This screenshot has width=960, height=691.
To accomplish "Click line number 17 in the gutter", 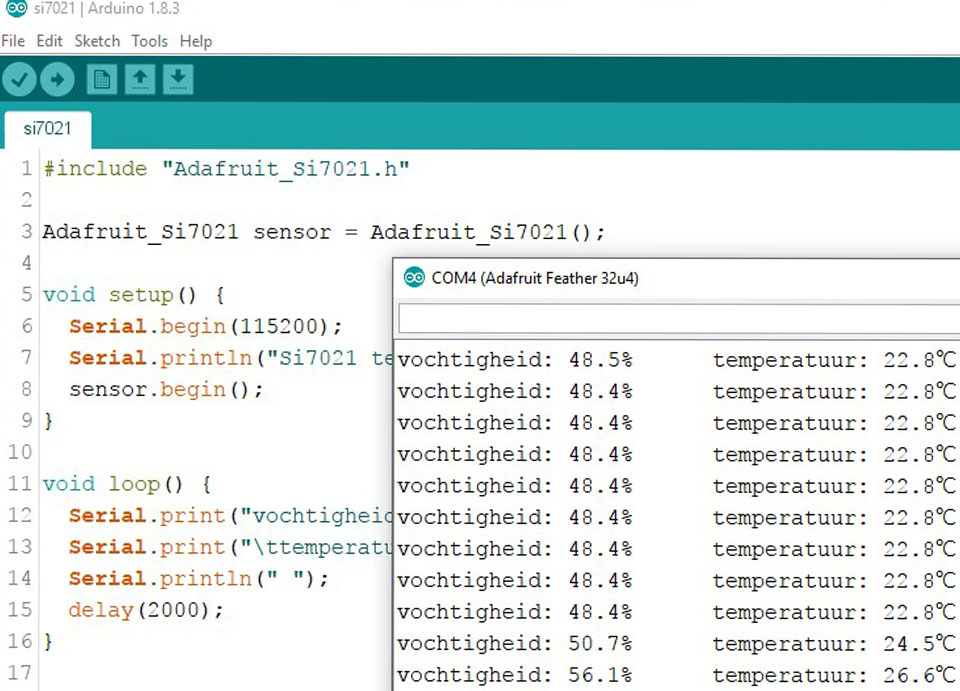I will coord(20,673).
